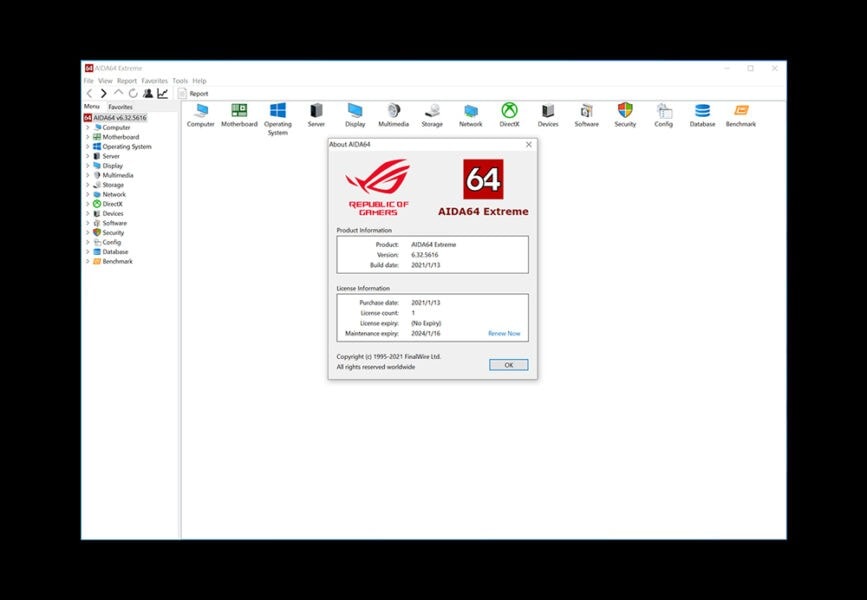Click the graph chart toolbar icon
The image size is (867, 600).
(163, 93)
